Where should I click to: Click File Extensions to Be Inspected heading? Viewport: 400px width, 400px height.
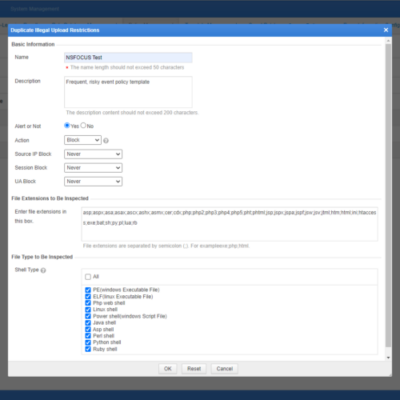point(50,198)
